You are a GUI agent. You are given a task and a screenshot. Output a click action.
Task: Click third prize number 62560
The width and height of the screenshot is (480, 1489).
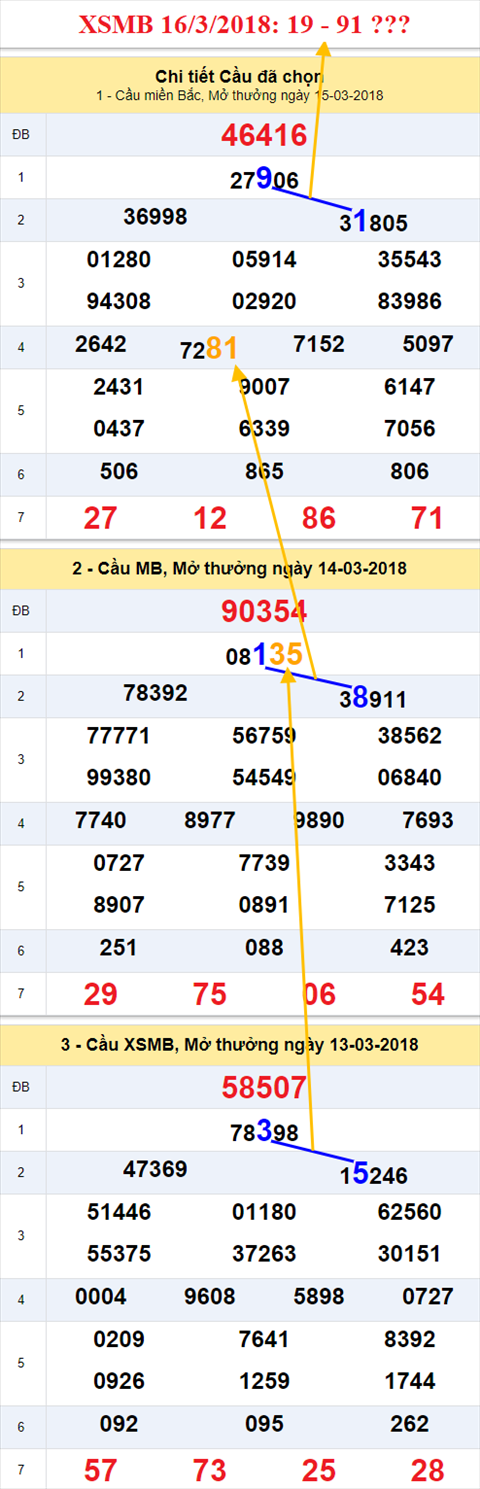(409, 1212)
